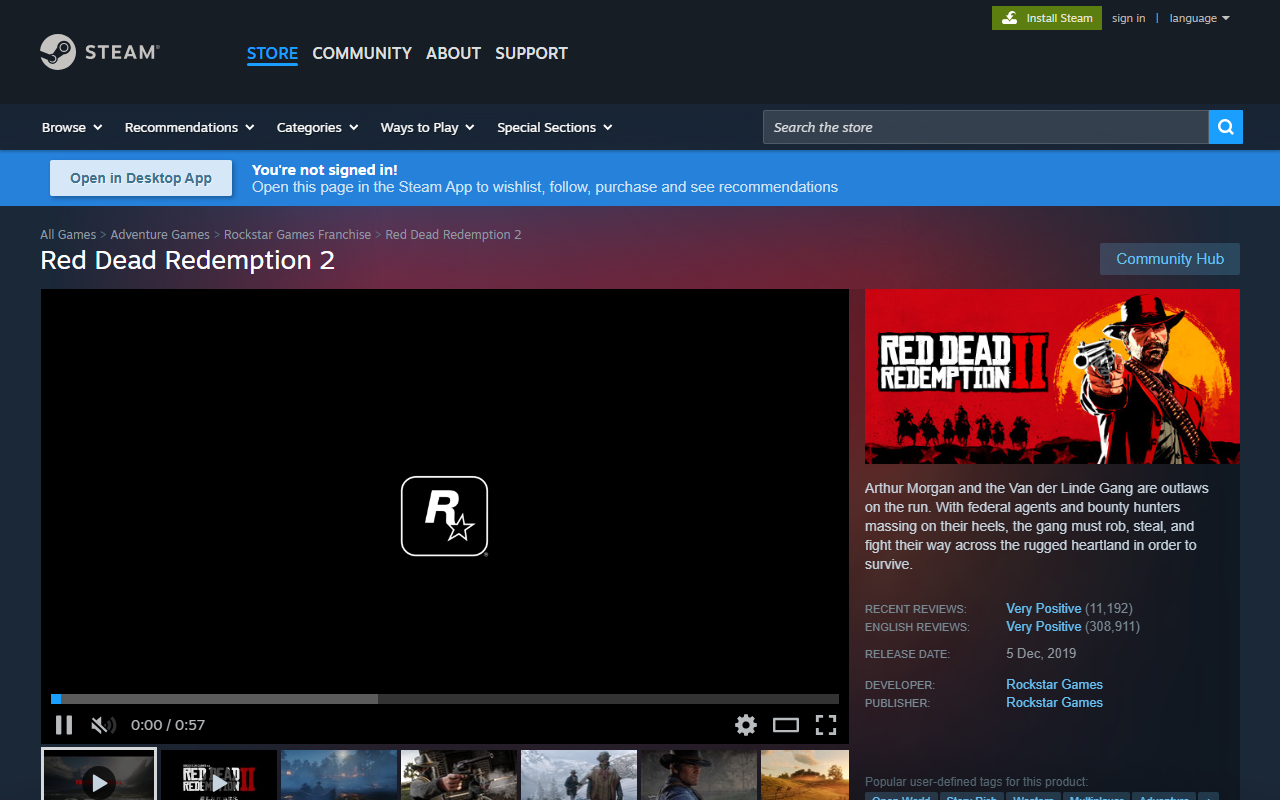Click the Arthur Morgan game description text
Image resolution: width=1280 pixels, height=800 pixels.
(x=1037, y=526)
